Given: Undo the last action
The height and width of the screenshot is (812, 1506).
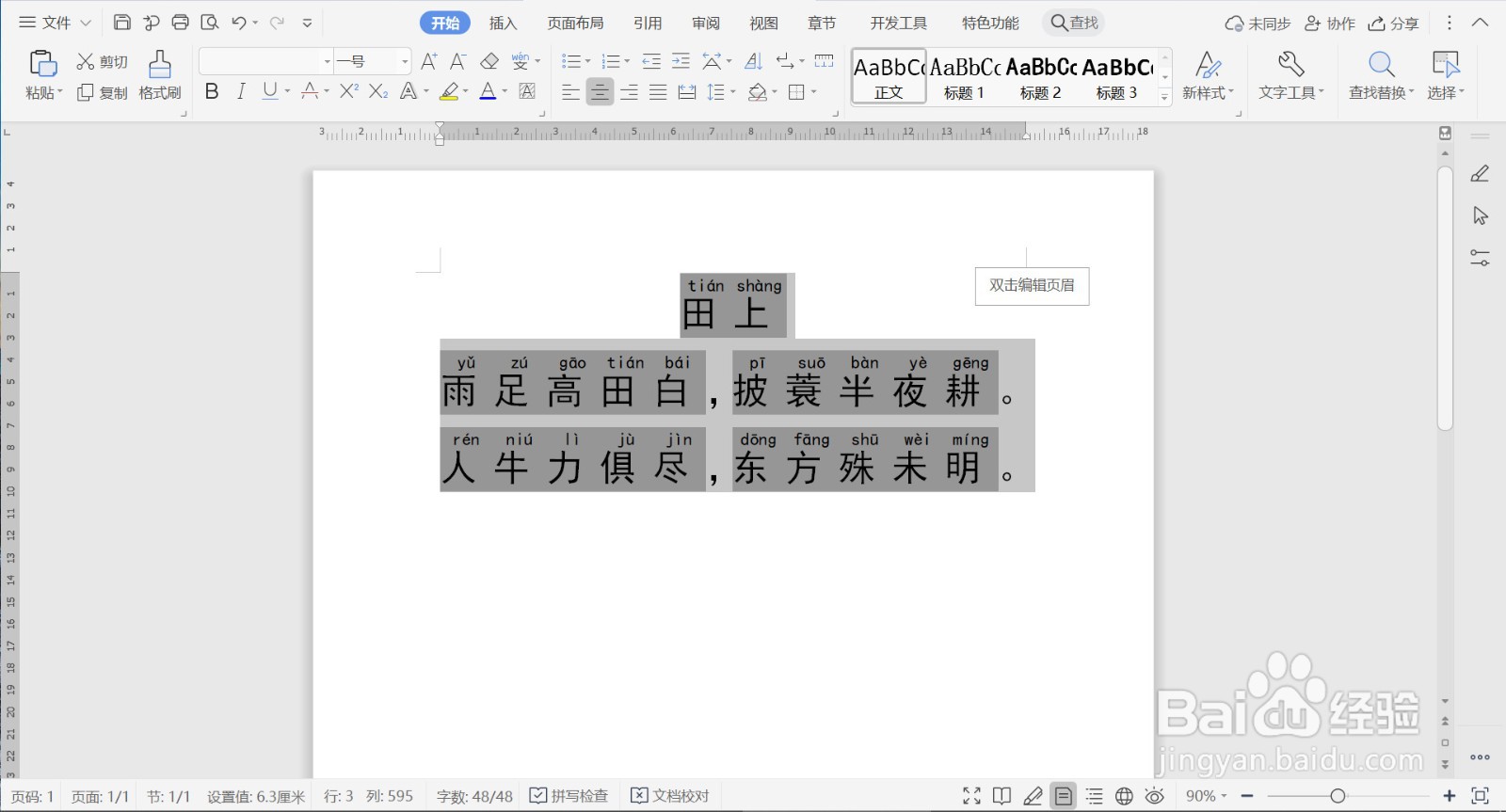Looking at the screenshot, I should point(239,23).
